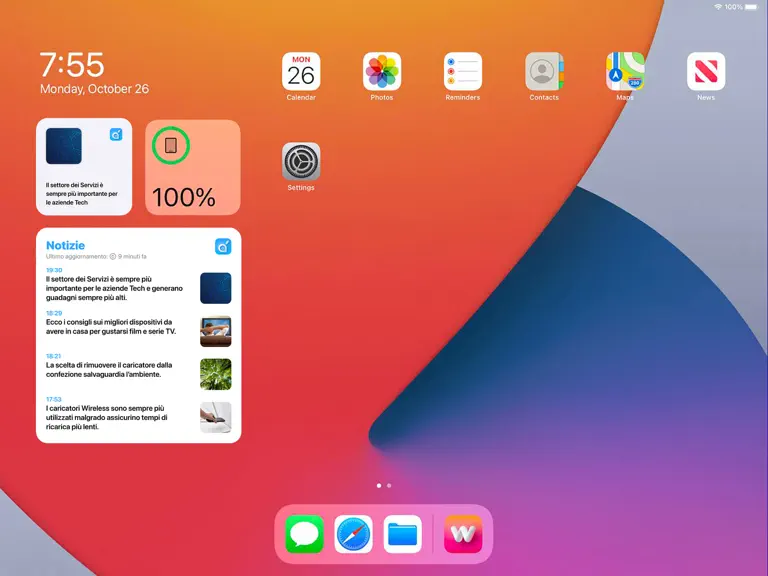The height and width of the screenshot is (576, 768).
Task: Launch Safari from the dock
Action: click(353, 534)
